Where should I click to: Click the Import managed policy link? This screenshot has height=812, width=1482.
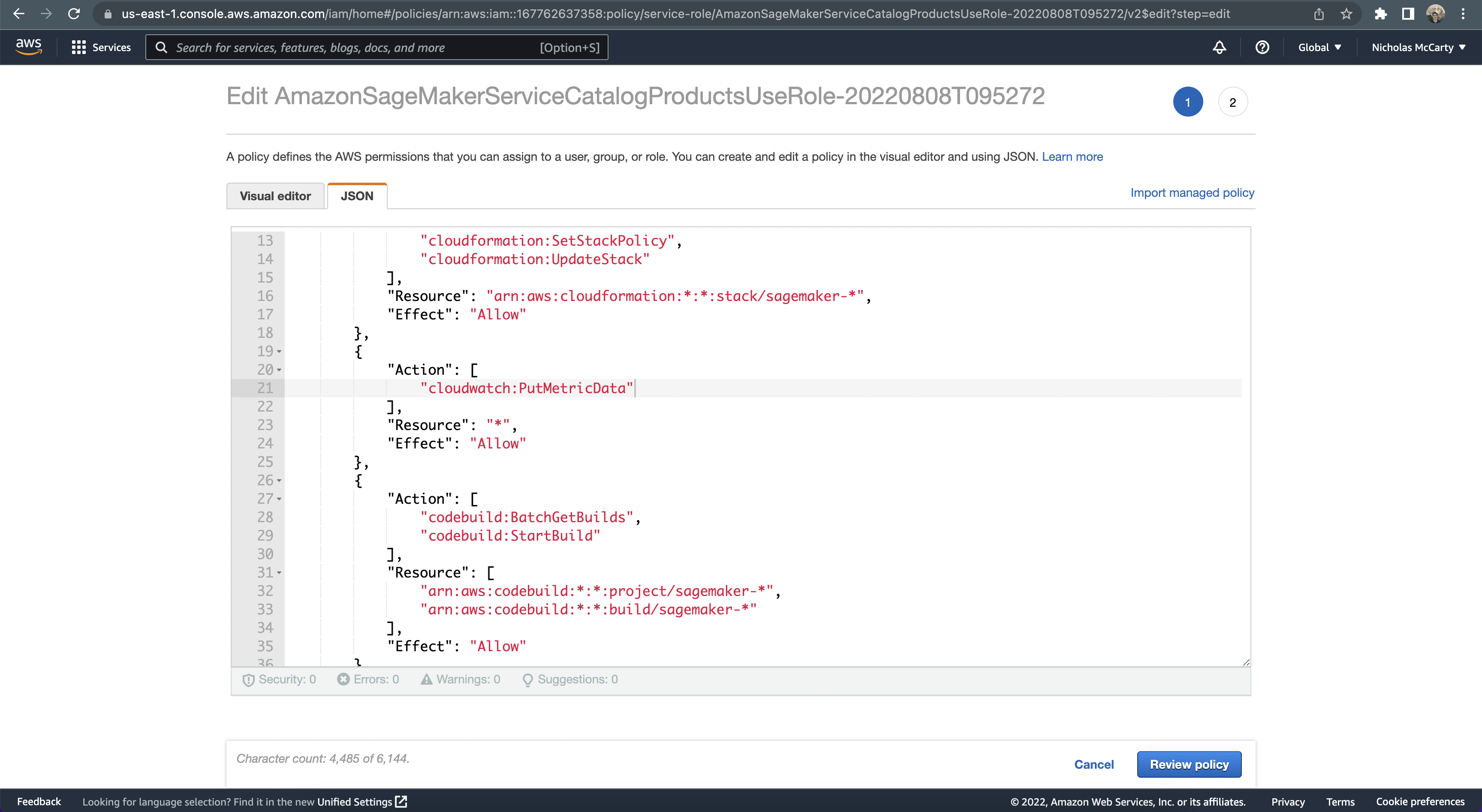tap(1192, 192)
